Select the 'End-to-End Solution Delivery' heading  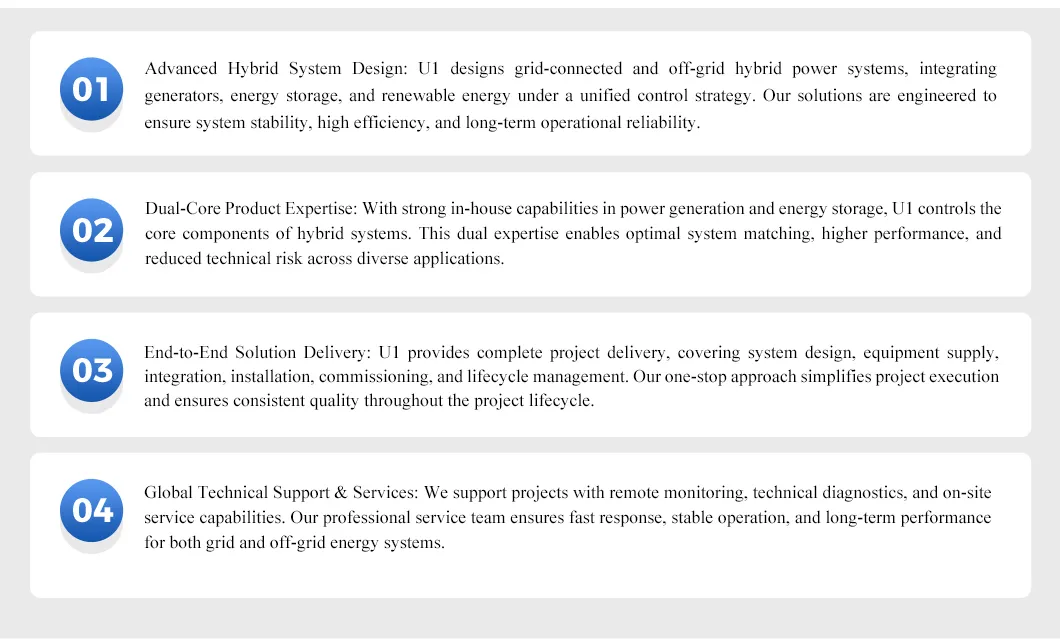tap(256, 353)
